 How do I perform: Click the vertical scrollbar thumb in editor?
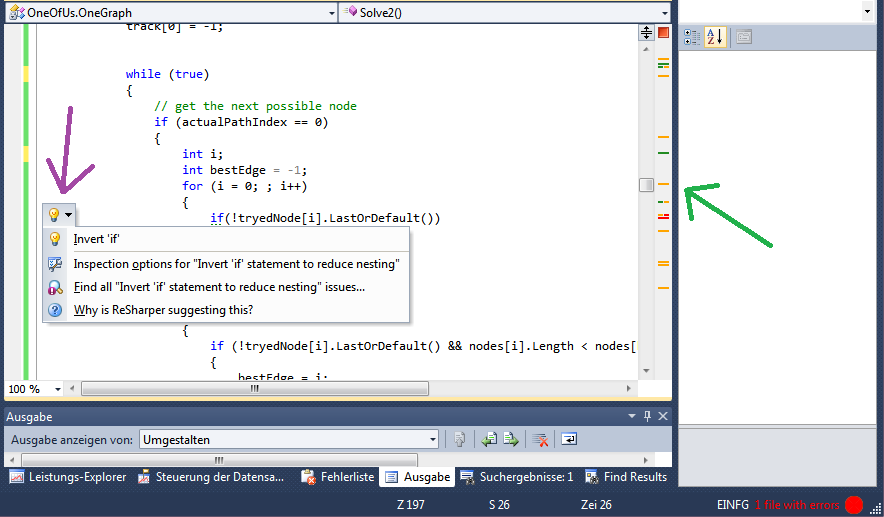tap(646, 185)
